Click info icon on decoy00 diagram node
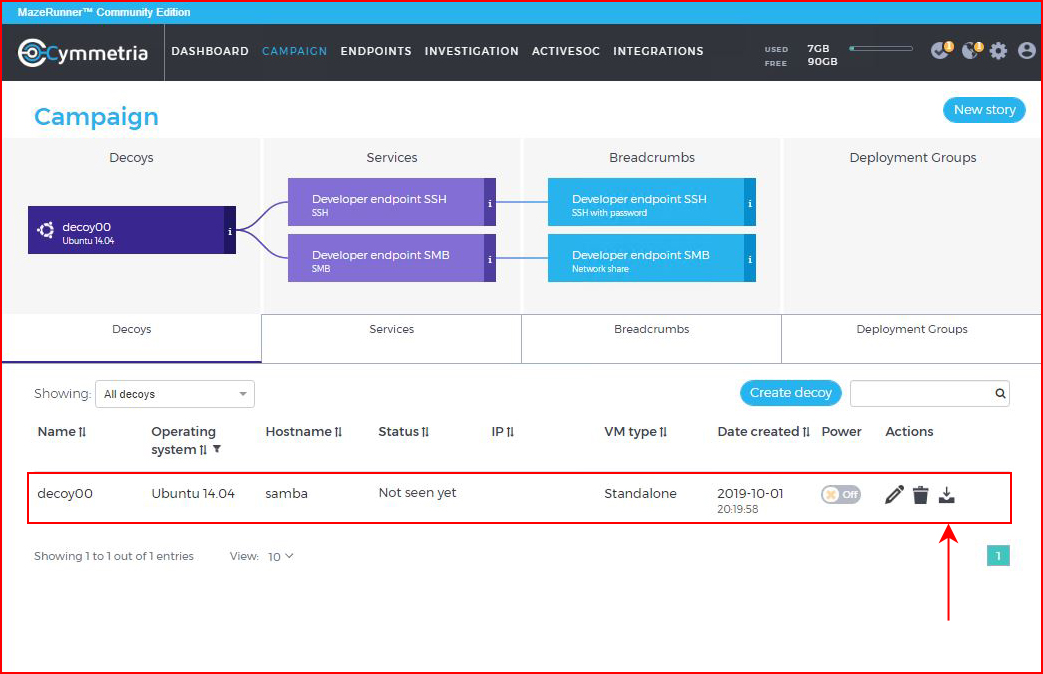Screen dimensions: 1043x674 point(230,230)
